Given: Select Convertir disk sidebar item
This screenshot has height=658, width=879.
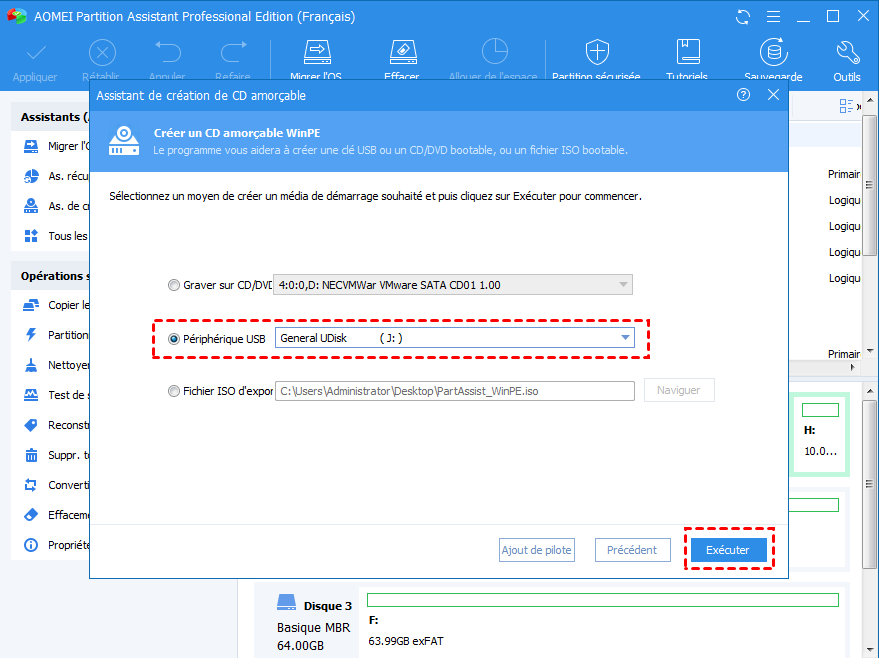Looking at the screenshot, I should point(56,485).
